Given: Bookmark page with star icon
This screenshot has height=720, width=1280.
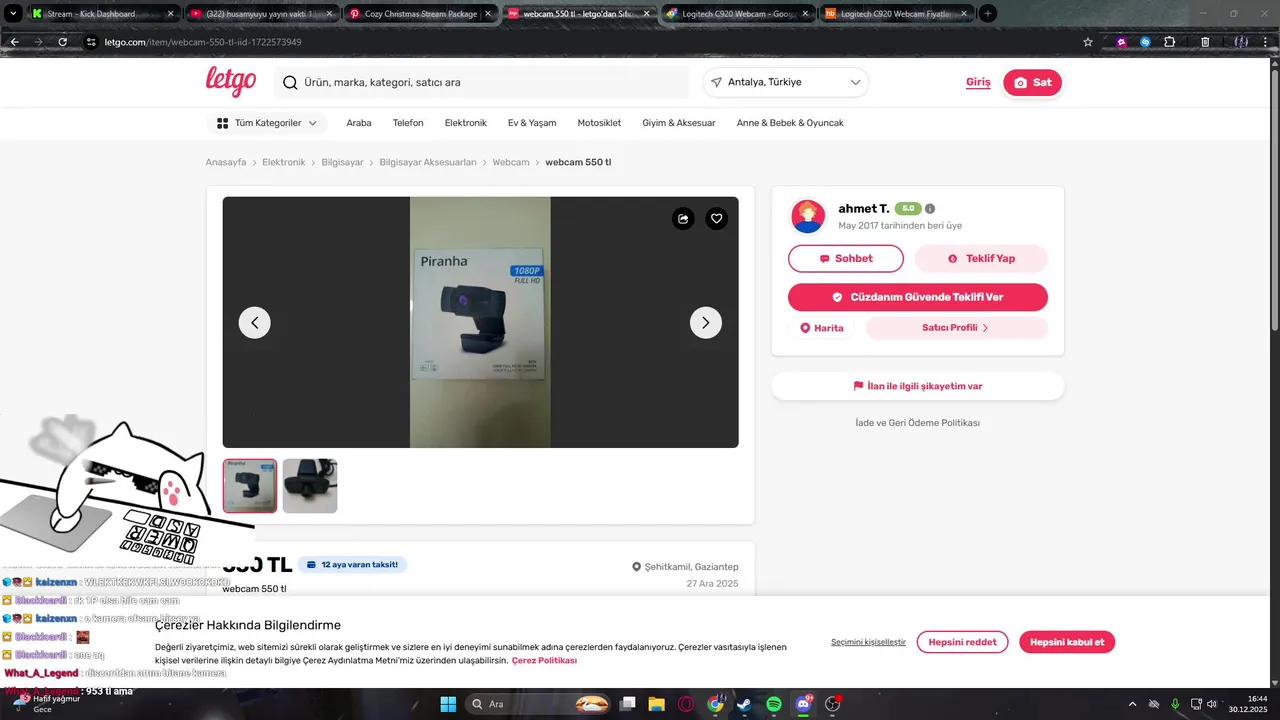Looking at the screenshot, I should [1088, 42].
